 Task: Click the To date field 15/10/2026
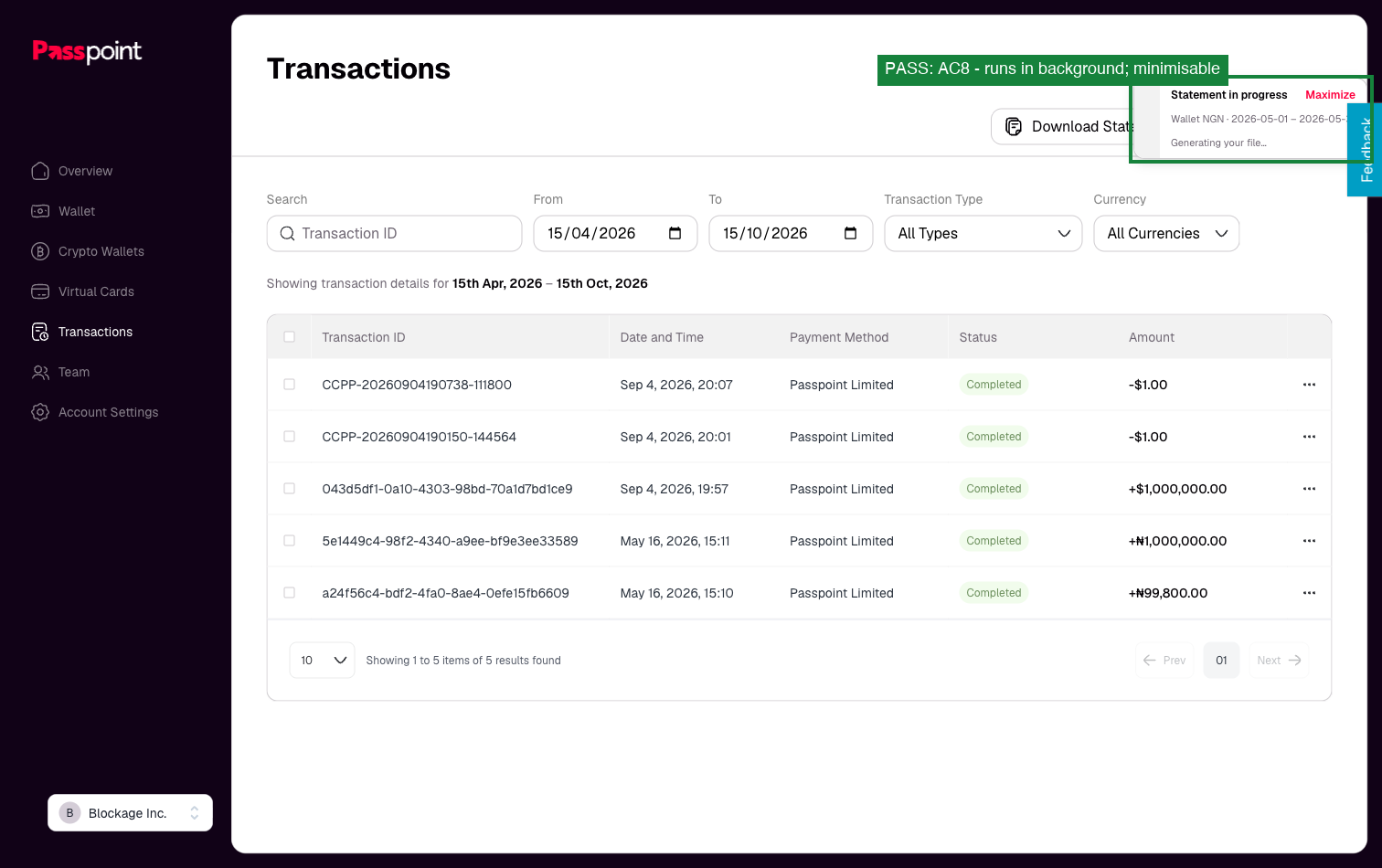(x=791, y=233)
